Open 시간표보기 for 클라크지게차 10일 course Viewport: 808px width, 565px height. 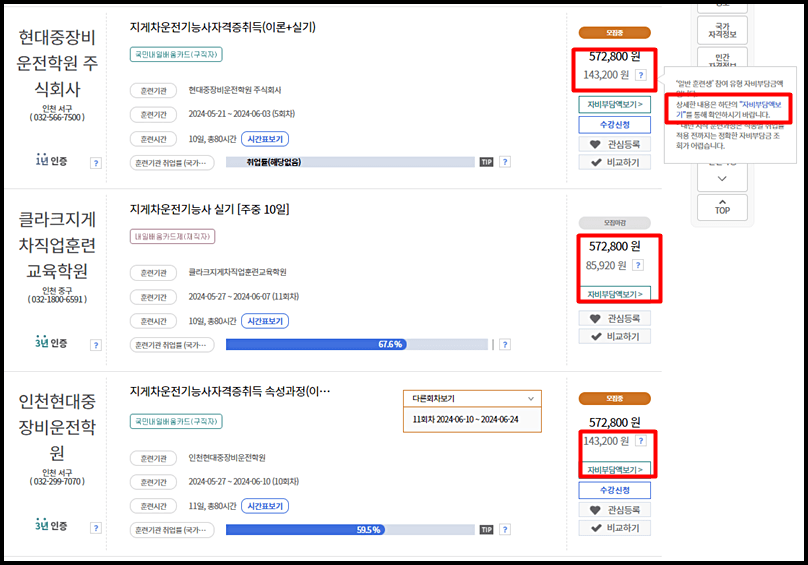tap(265, 321)
